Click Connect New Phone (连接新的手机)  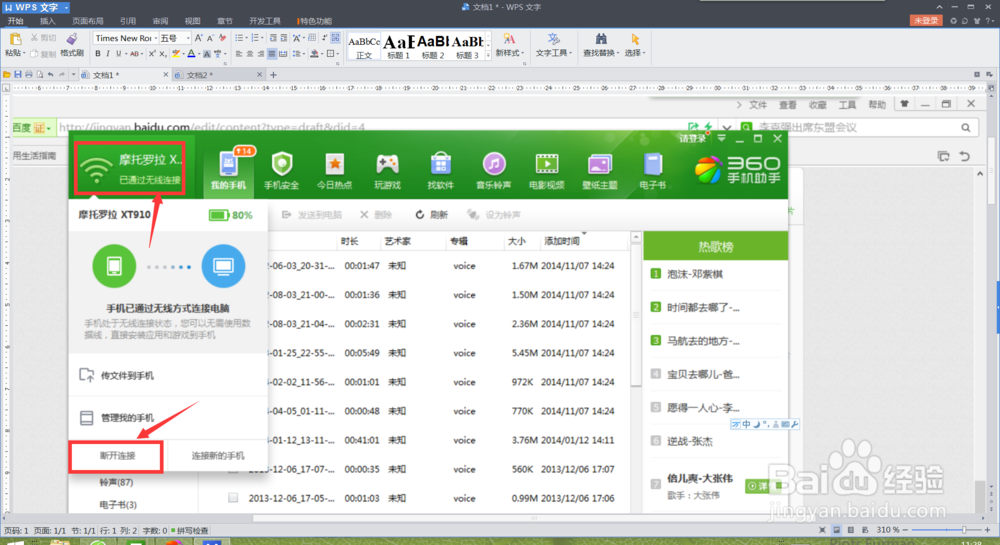point(217,456)
